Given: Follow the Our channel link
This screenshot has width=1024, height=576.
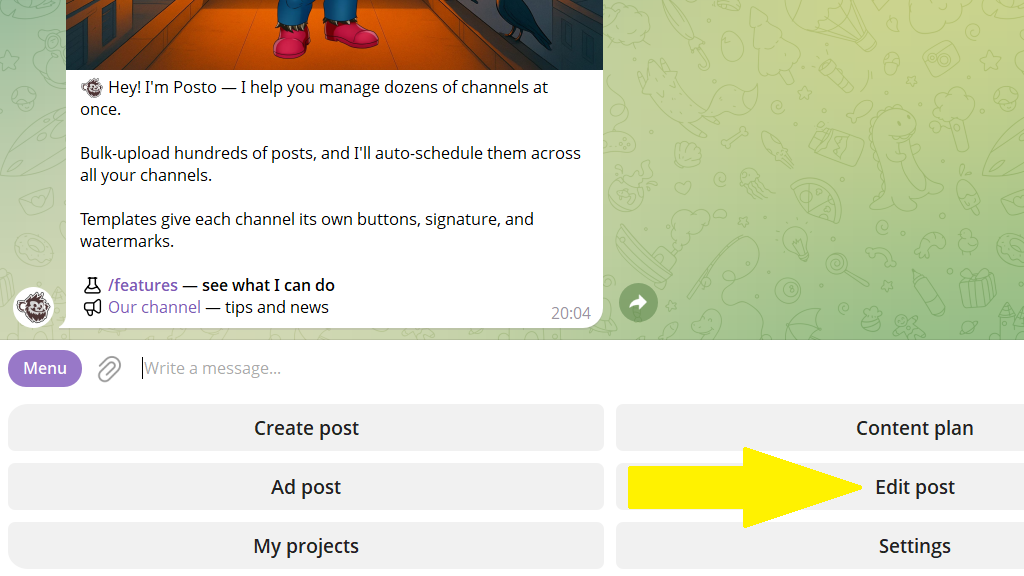Looking at the screenshot, I should pyautogui.click(x=154, y=308).
